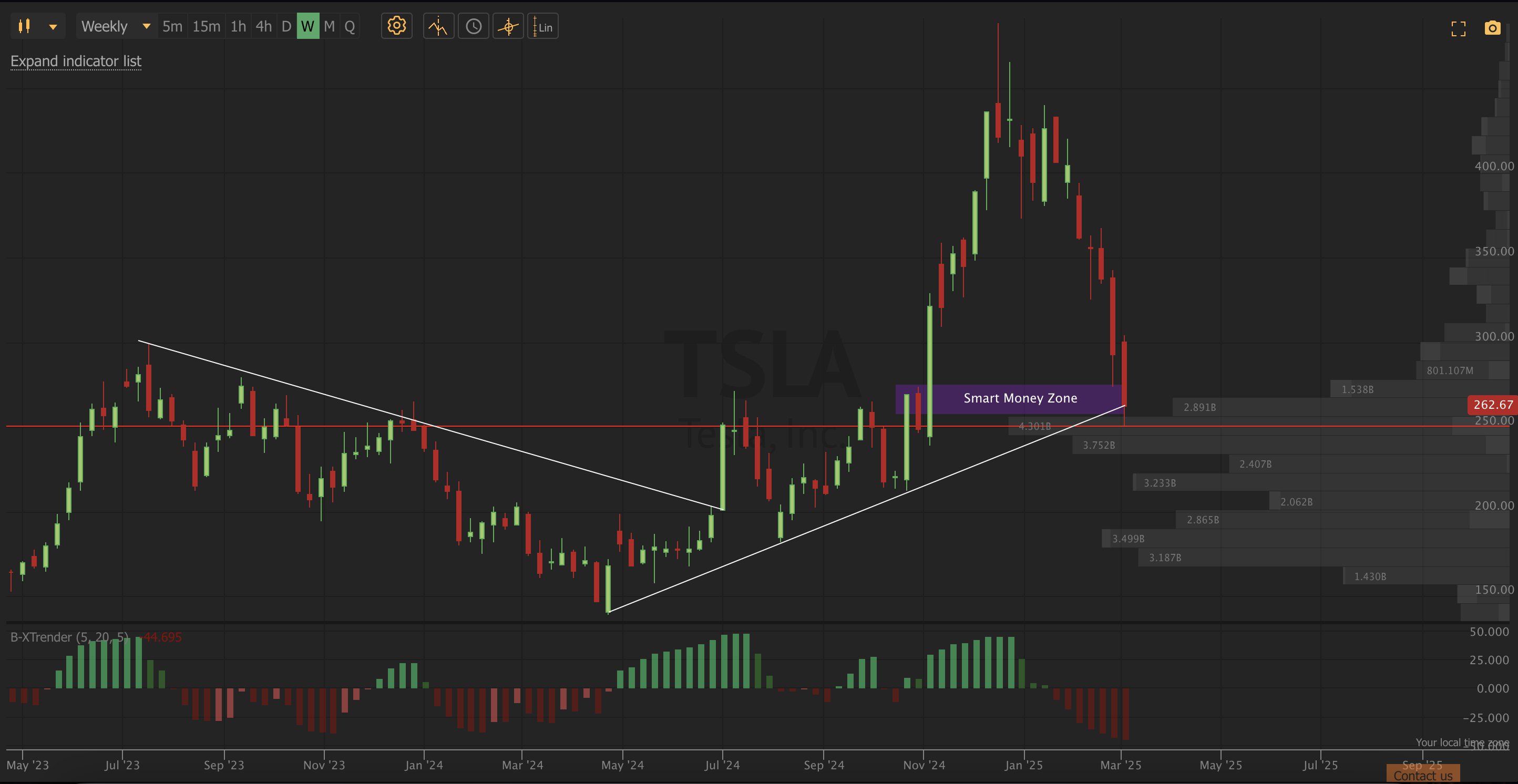Click the 2.407B volume profile label

[1255, 464]
